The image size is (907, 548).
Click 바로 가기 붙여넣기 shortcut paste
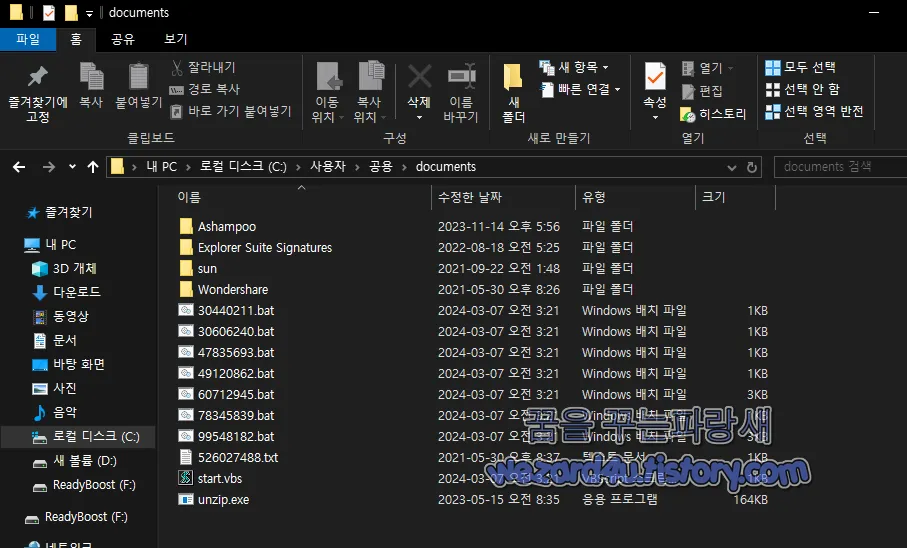click(x=231, y=111)
